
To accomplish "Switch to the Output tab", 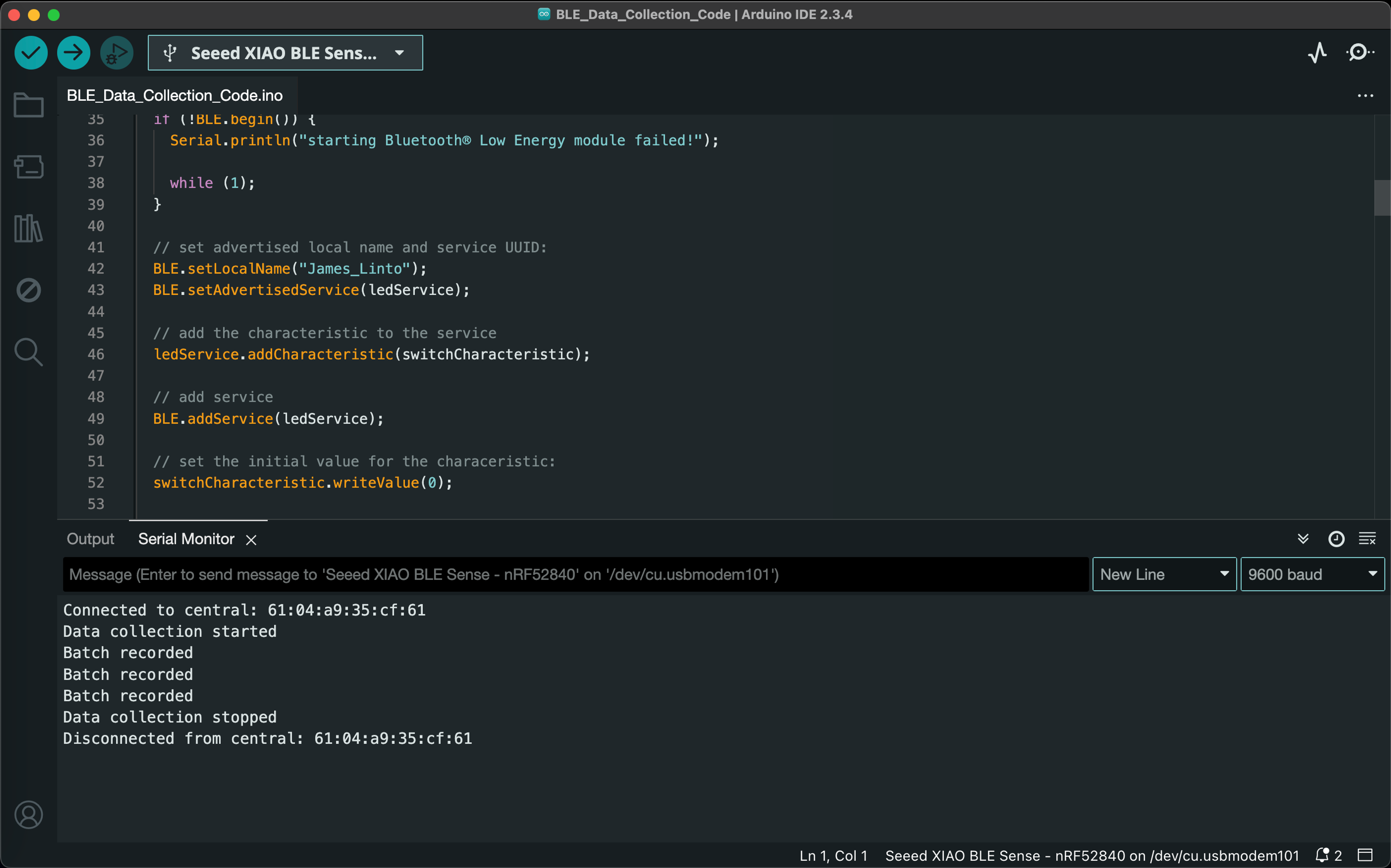I will click(x=90, y=538).
